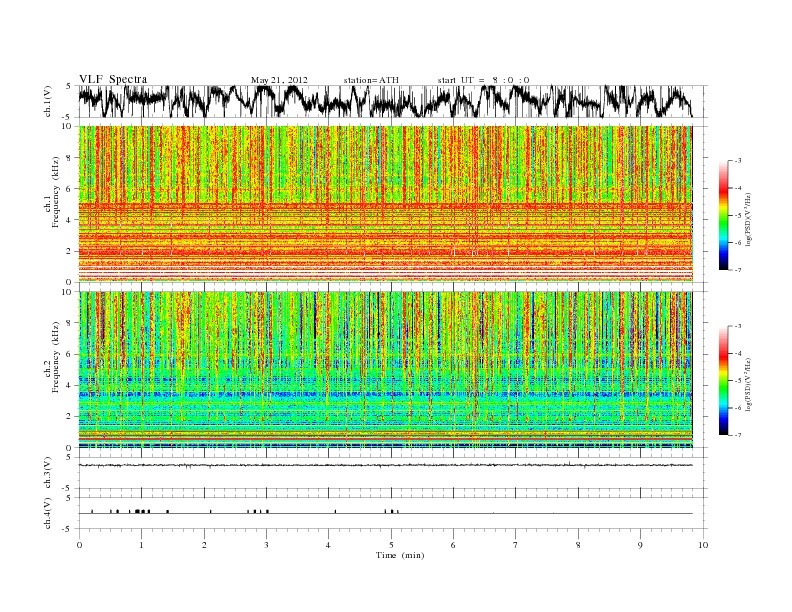Click the ch.2 'log(PSD)(V²/Hz)' color bar label
792x612 pixels.
pyautogui.click(x=748, y=384)
